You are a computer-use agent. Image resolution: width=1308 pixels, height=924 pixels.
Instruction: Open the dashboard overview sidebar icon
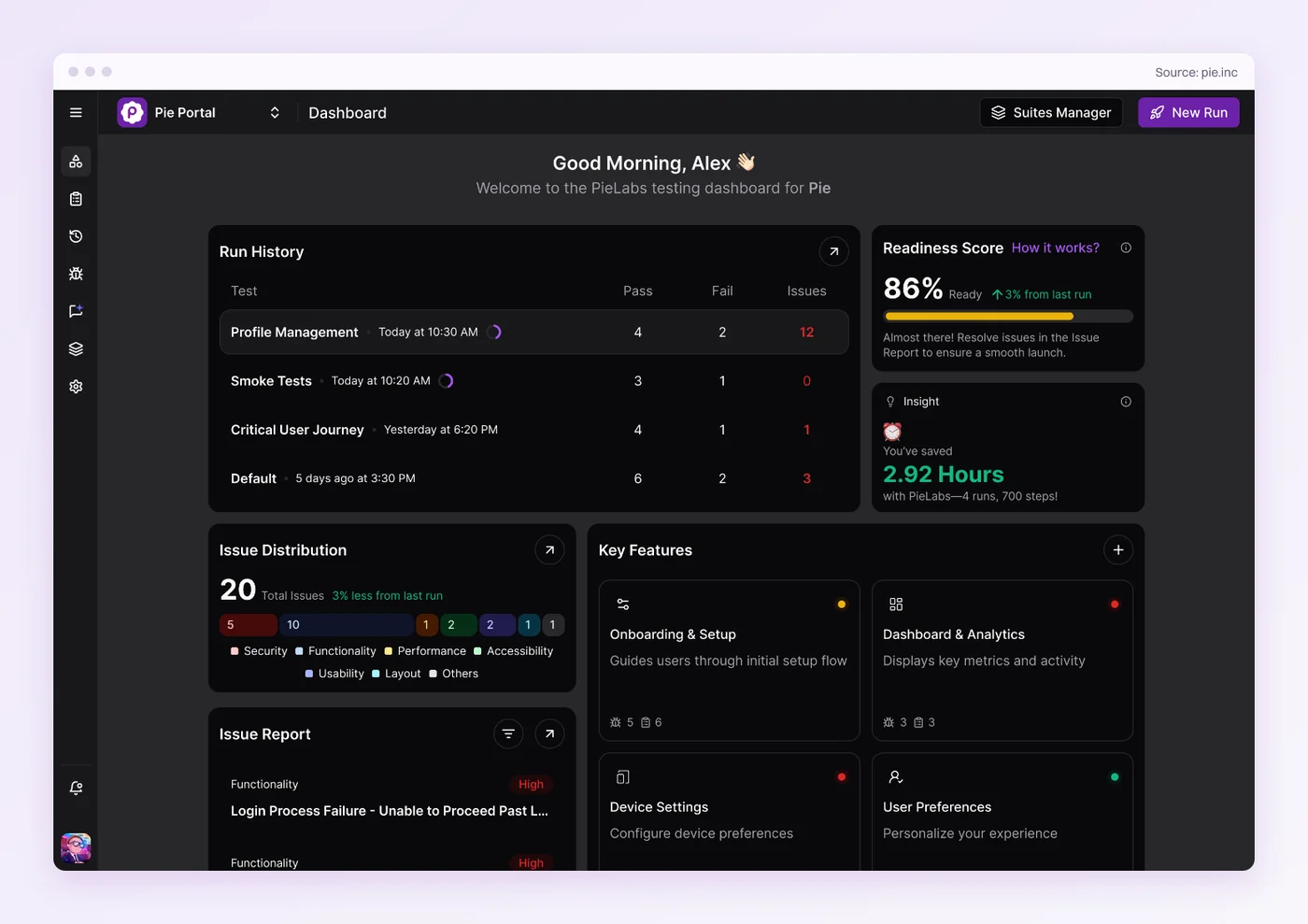click(76, 162)
